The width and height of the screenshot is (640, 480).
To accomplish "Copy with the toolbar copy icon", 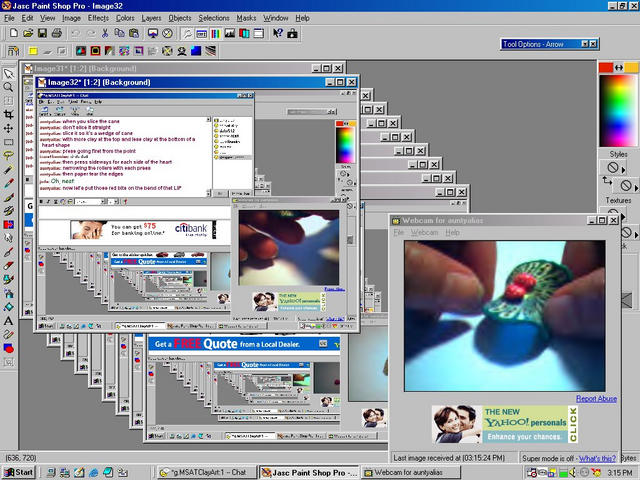I will click(x=119, y=33).
